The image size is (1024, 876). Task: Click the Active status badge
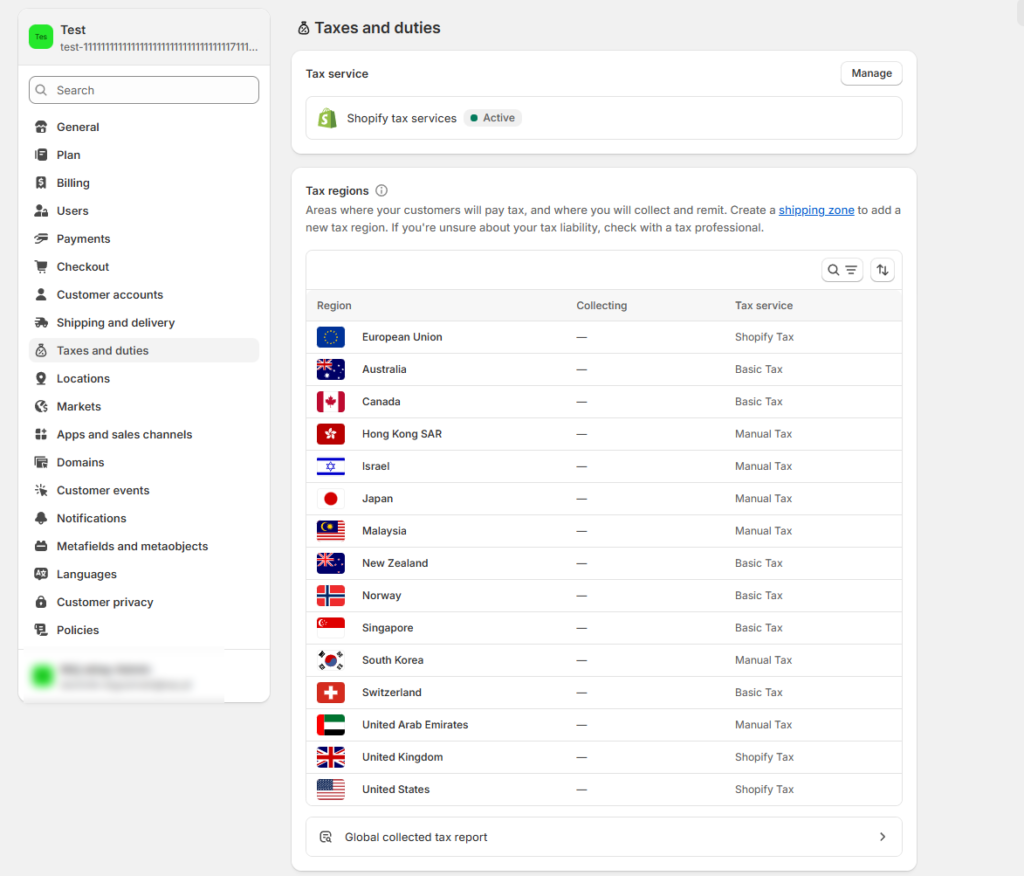tap(492, 118)
